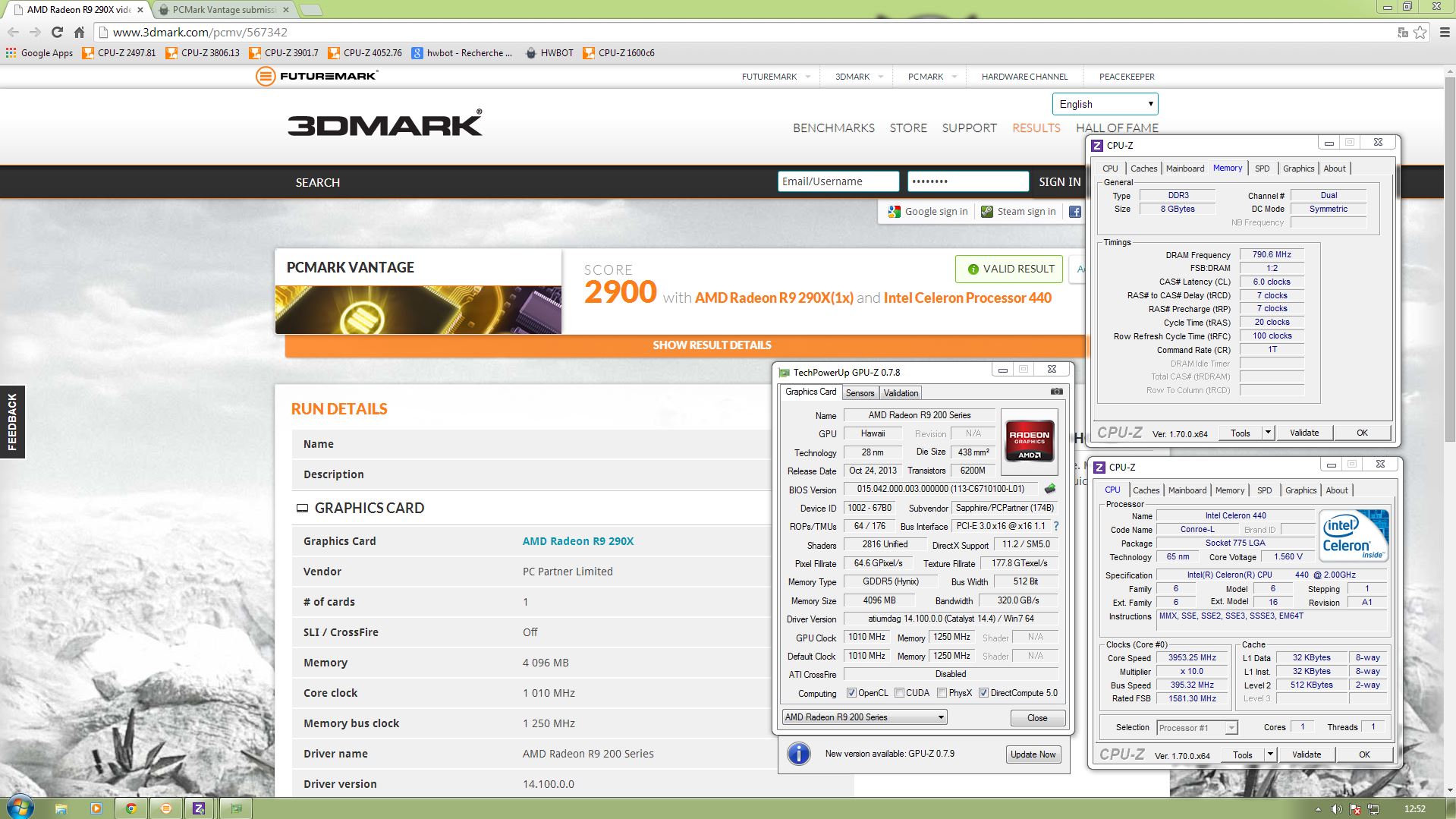The image size is (1456, 819).
Task: Open Google Apps bookmark
Action: tap(39, 53)
